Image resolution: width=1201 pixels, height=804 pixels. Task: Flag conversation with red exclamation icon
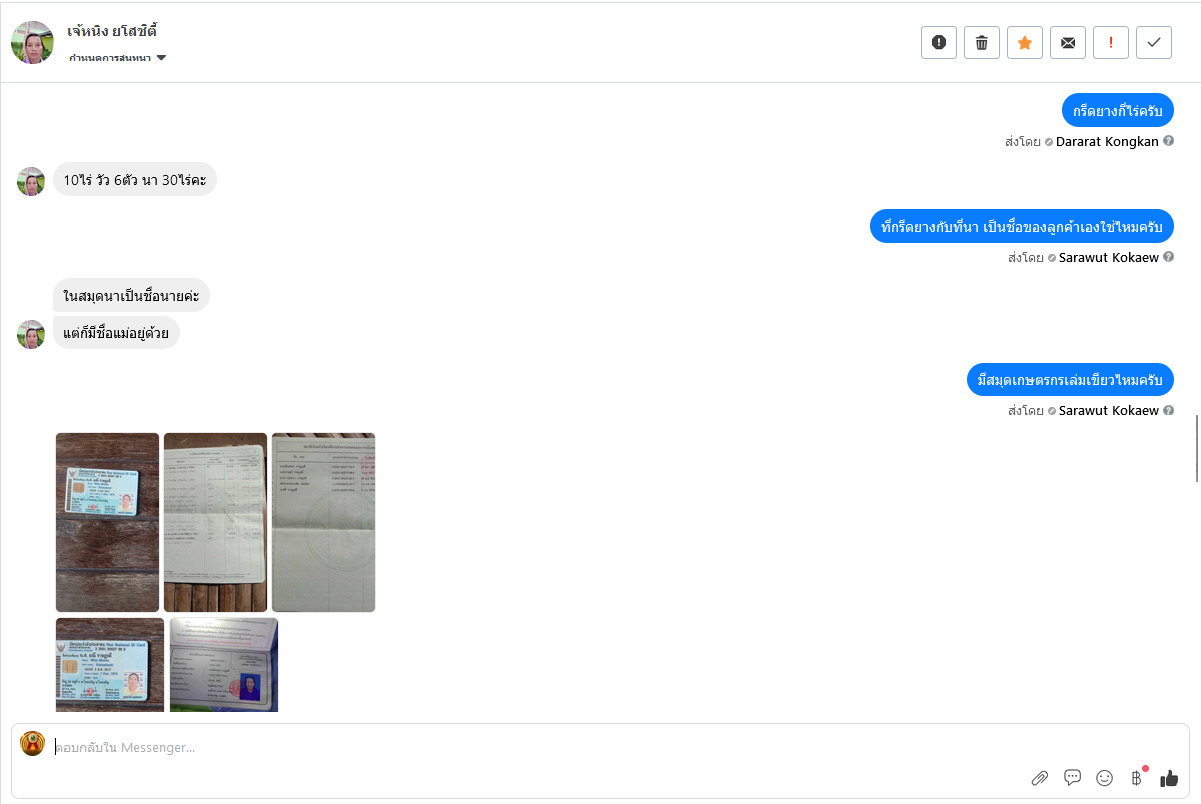(x=1111, y=42)
